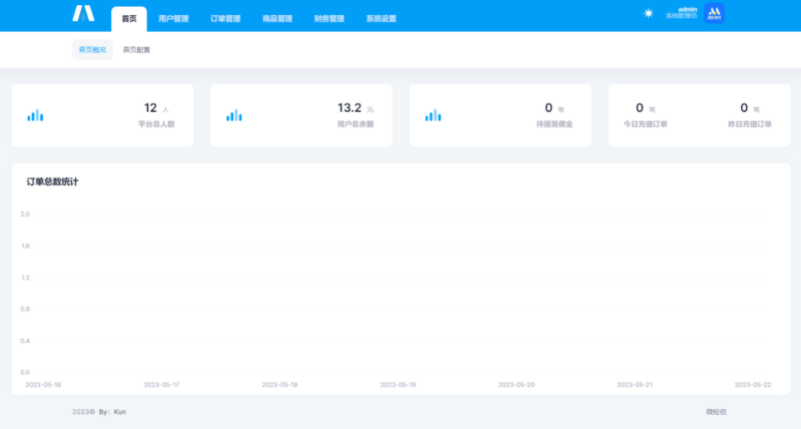The image size is (801, 429).
Task: Open the admin avatar menu
Action: coord(714,14)
